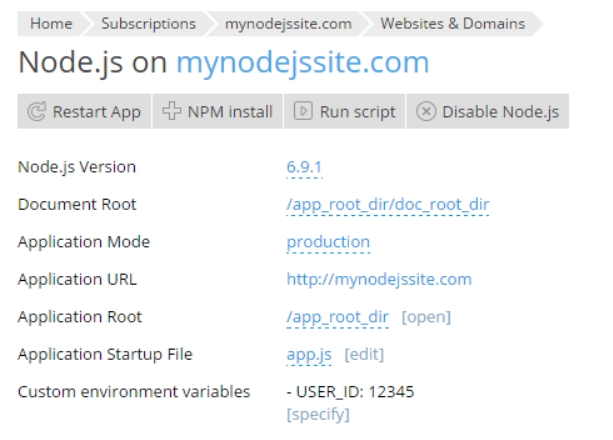This screenshot has height=440, width=613.
Task: Open Websites & Domains breadcrumb
Action: (451, 23)
